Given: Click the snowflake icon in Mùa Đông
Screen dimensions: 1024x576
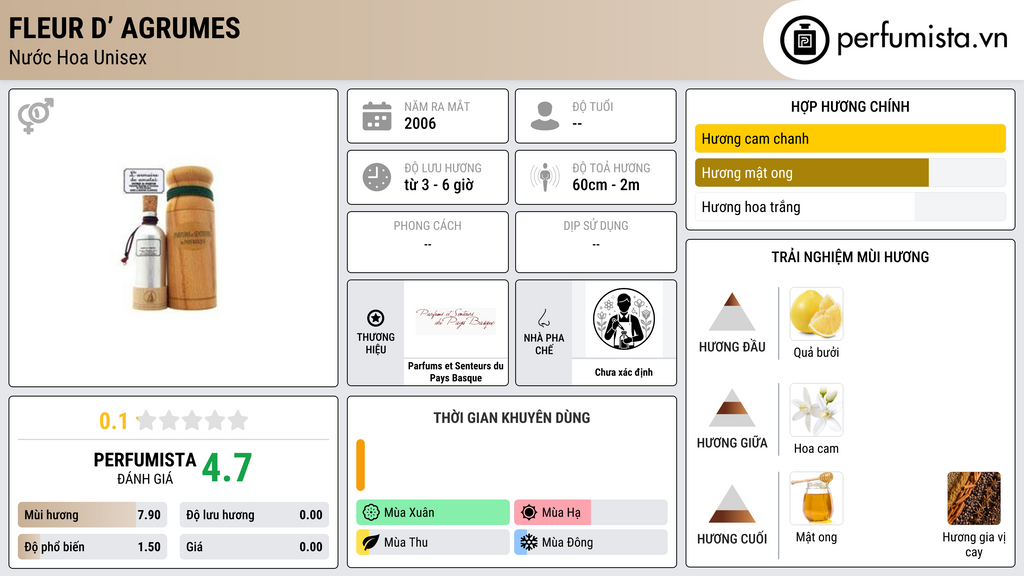Looking at the screenshot, I should pos(529,542).
